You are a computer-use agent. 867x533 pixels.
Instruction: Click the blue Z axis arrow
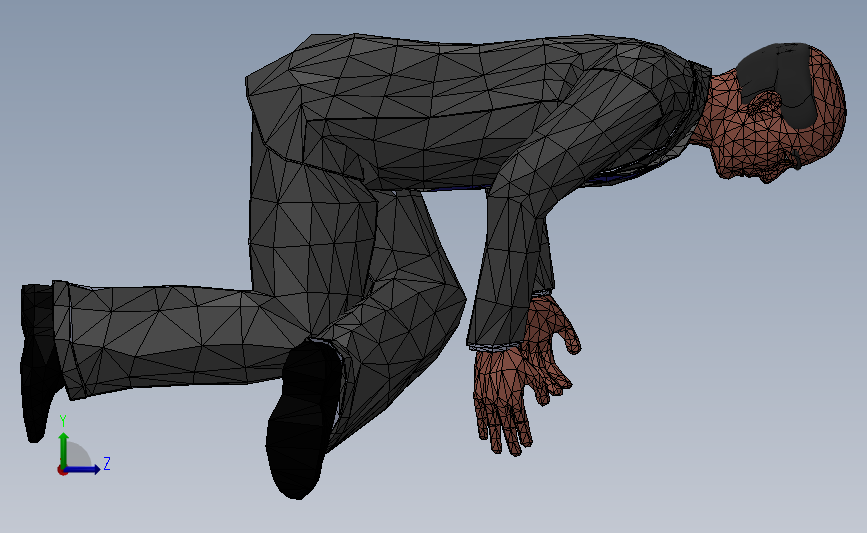[83, 469]
